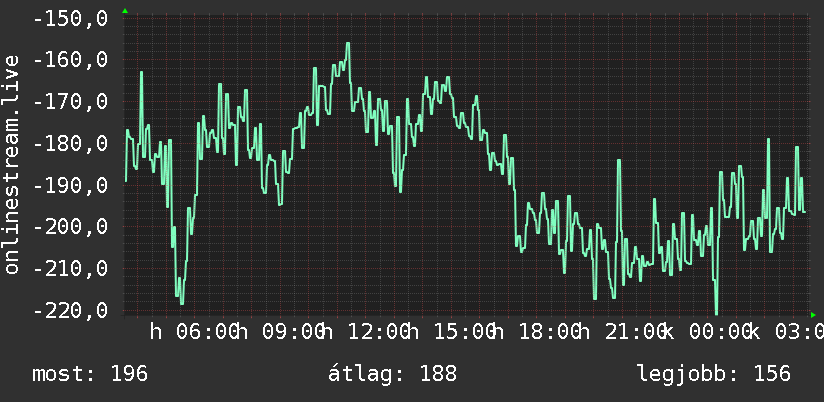Viewport: 824px width, 402px height.
Task: Click the green arrow atop the y-axis
Action: click(125, 11)
